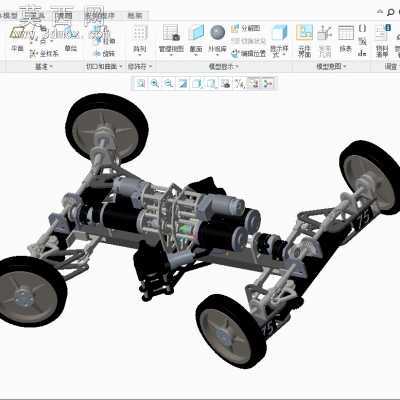This screenshot has width=400, height=400.
Task: Click the repaint icon in graphics toolbar
Action: click(x=183, y=83)
